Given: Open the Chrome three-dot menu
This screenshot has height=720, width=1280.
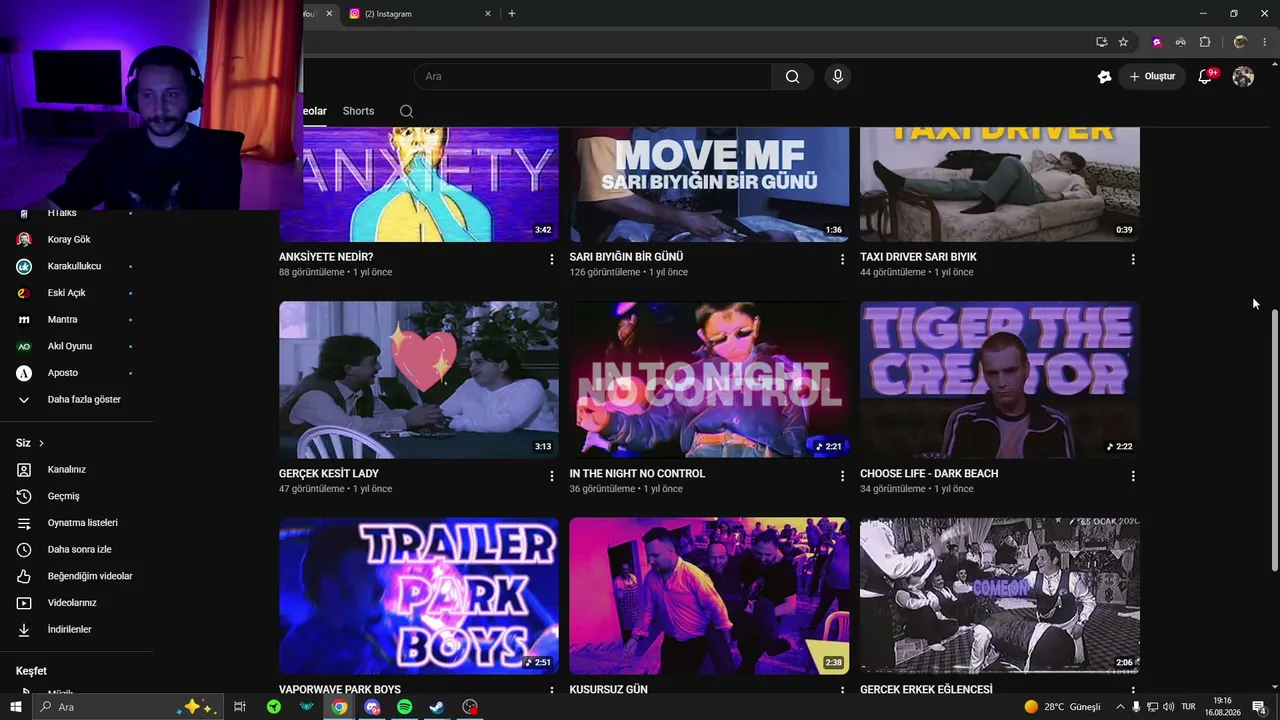Looking at the screenshot, I should click(x=1264, y=42).
